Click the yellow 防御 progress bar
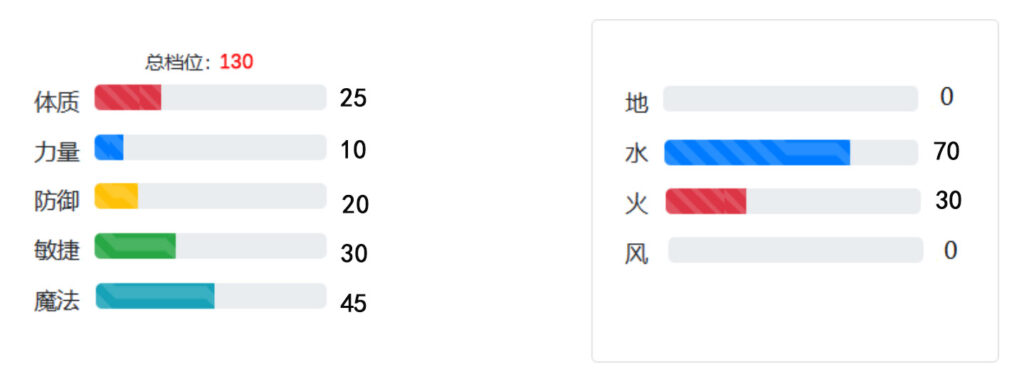This screenshot has height=389, width=1024. pos(210,196)
